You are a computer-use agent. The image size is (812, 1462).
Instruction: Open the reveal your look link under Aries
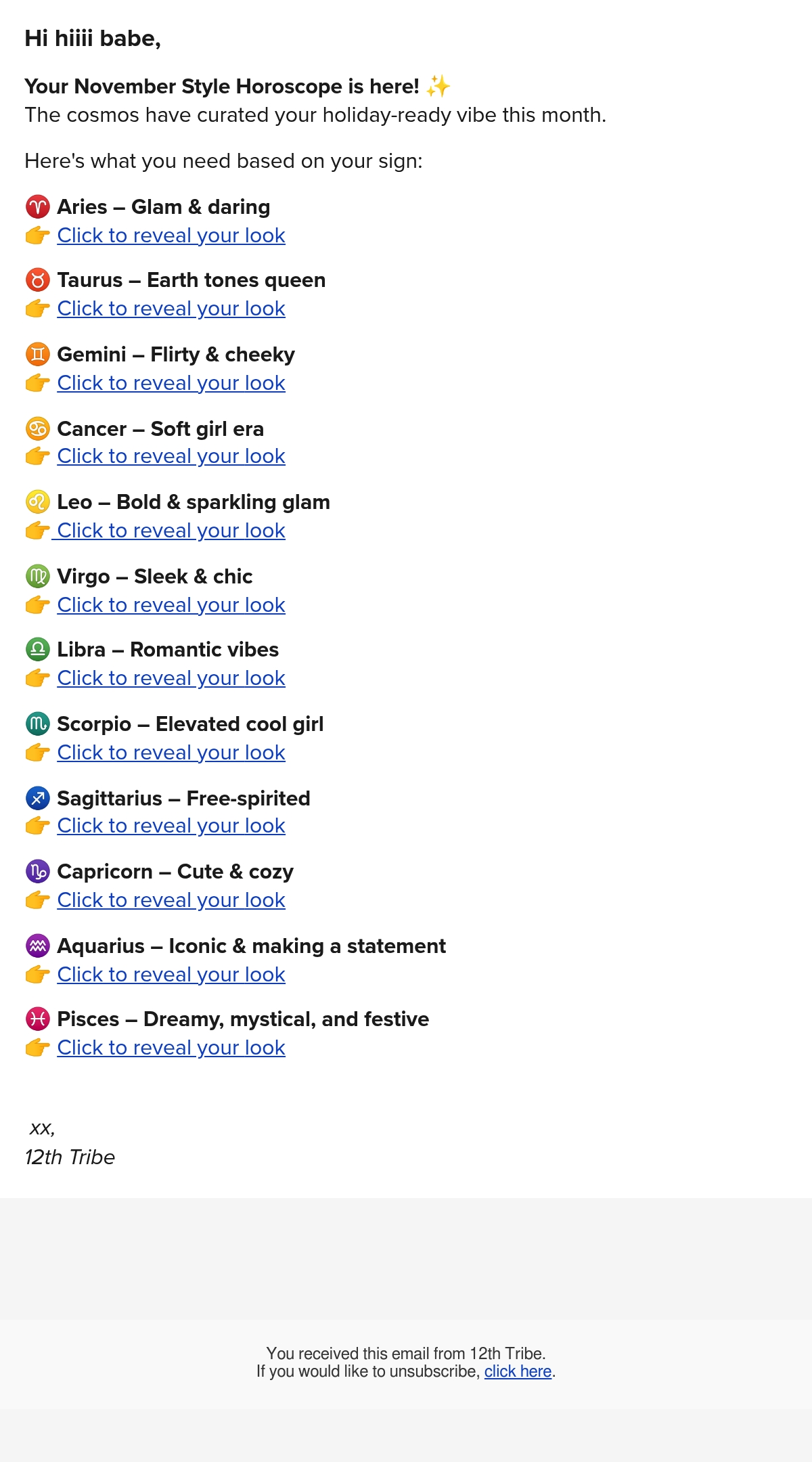[x=171, y=235]
